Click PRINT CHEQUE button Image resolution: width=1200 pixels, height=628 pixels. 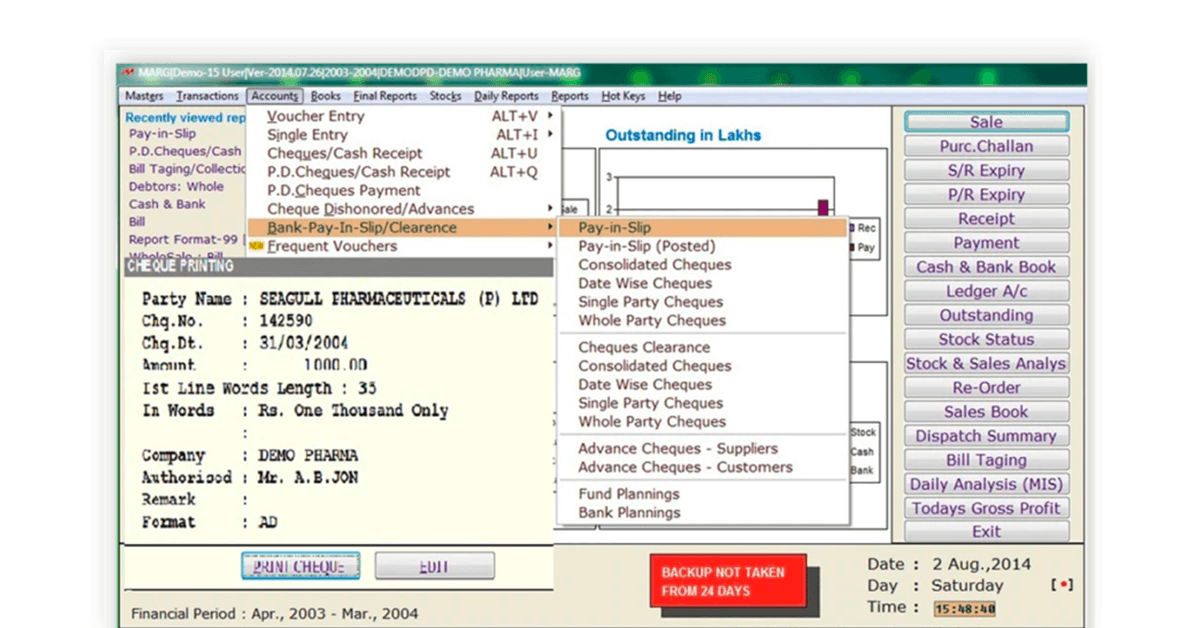coord(300,566)
